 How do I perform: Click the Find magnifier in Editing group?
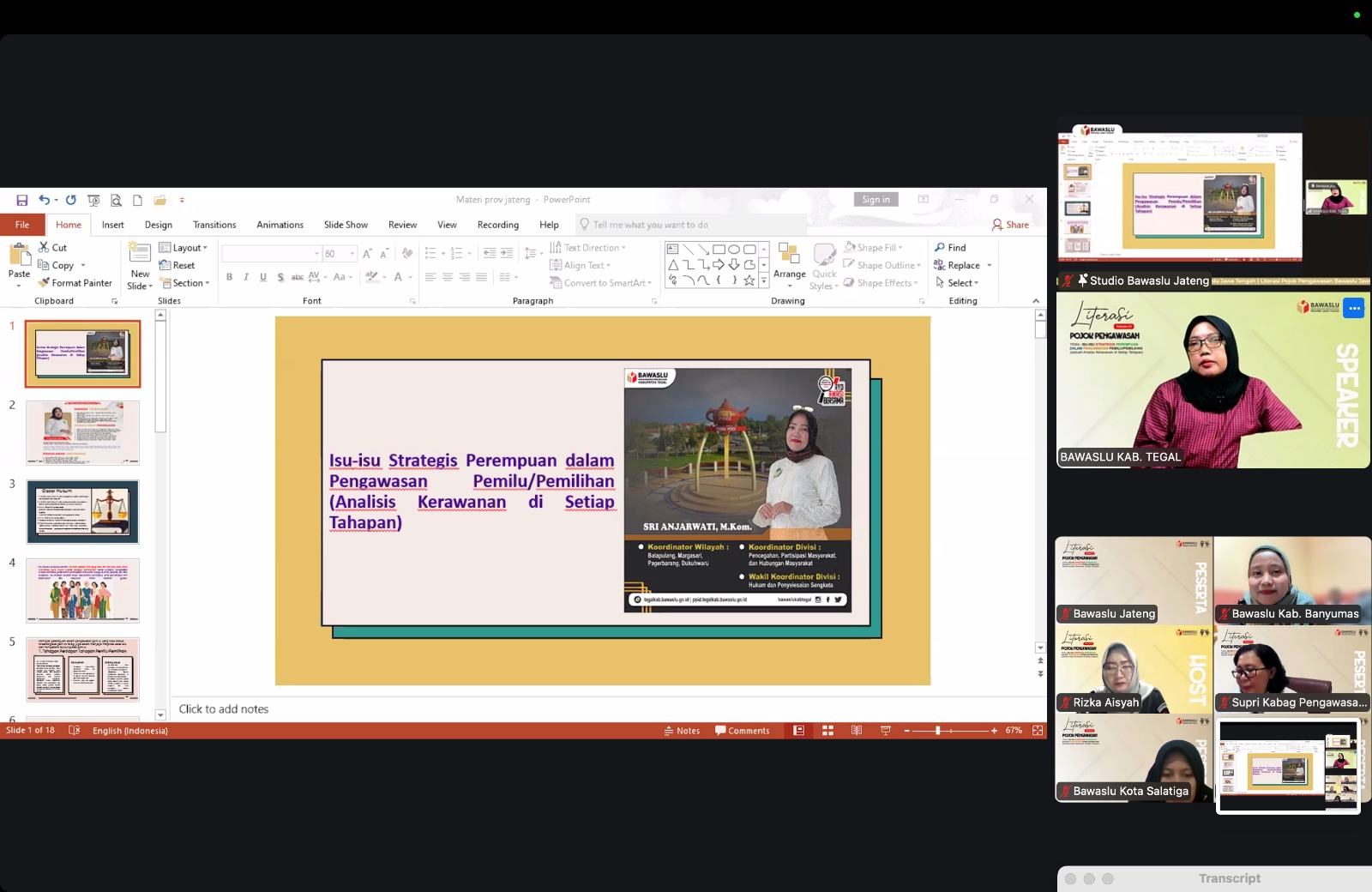[x=940, y=248]
